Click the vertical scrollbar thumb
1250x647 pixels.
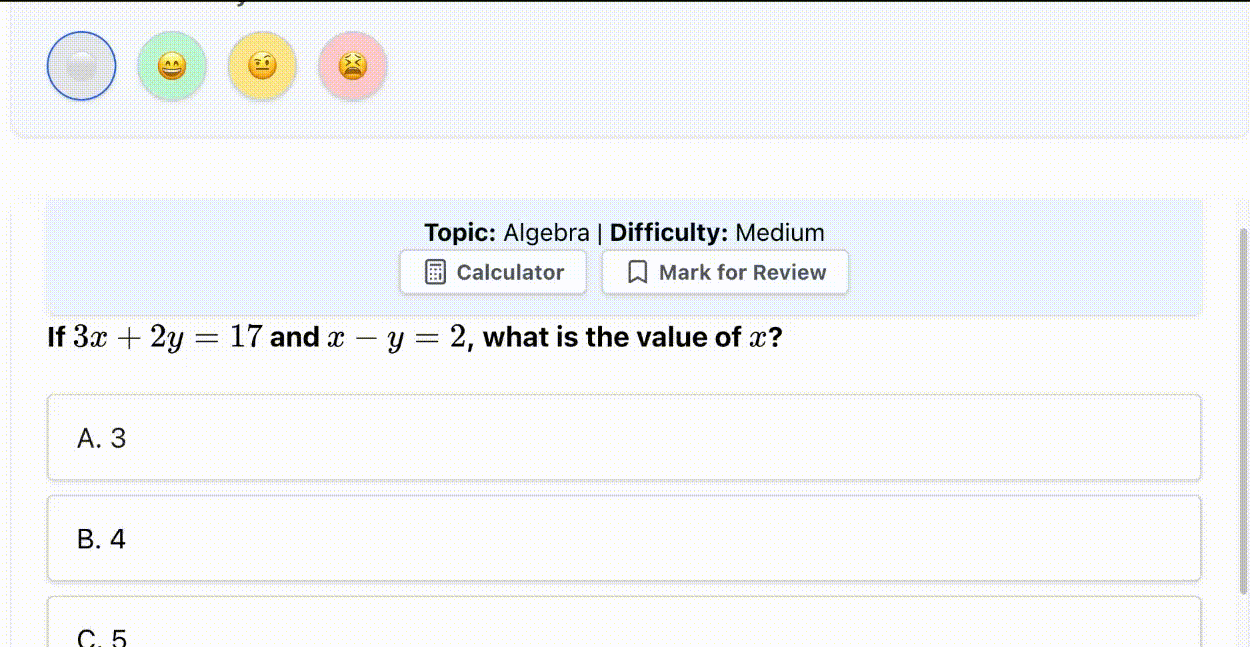(1243, 410)
